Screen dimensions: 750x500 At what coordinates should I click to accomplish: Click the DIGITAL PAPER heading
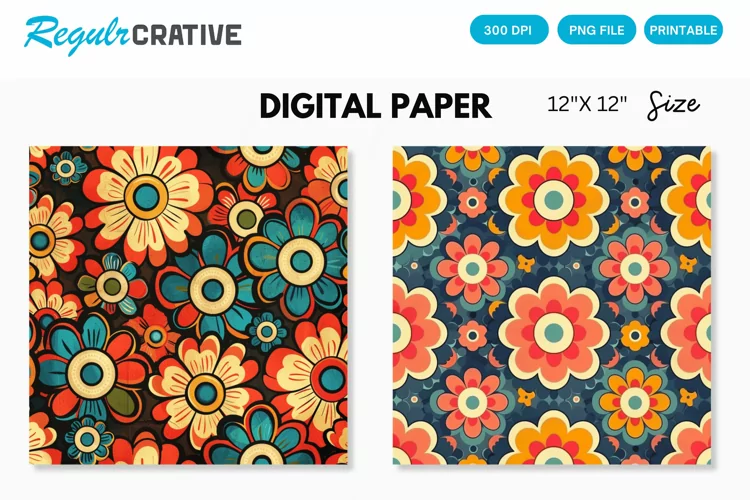pos(375,106)
